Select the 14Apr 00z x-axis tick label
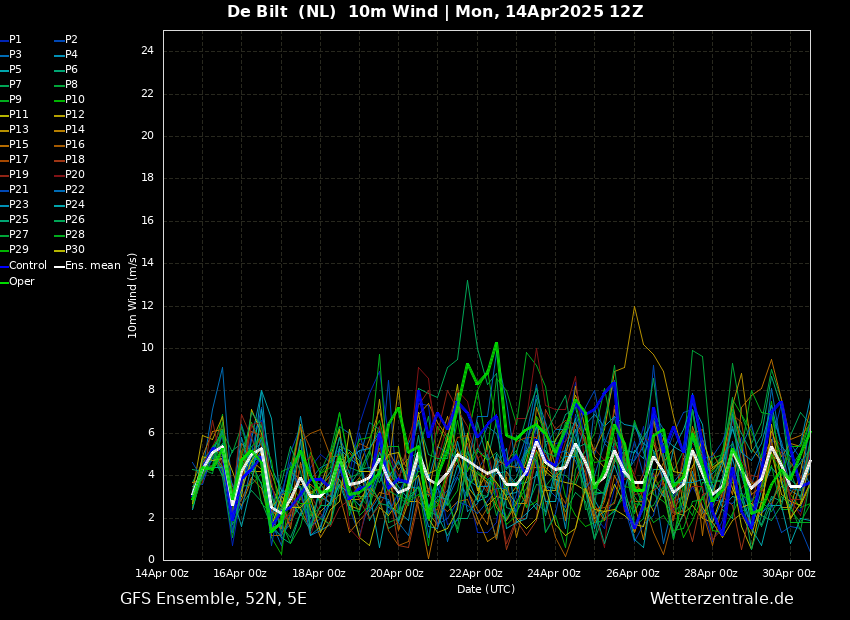Screen dimensions: 850x620 pyautogui.click(x=163, y=574)
